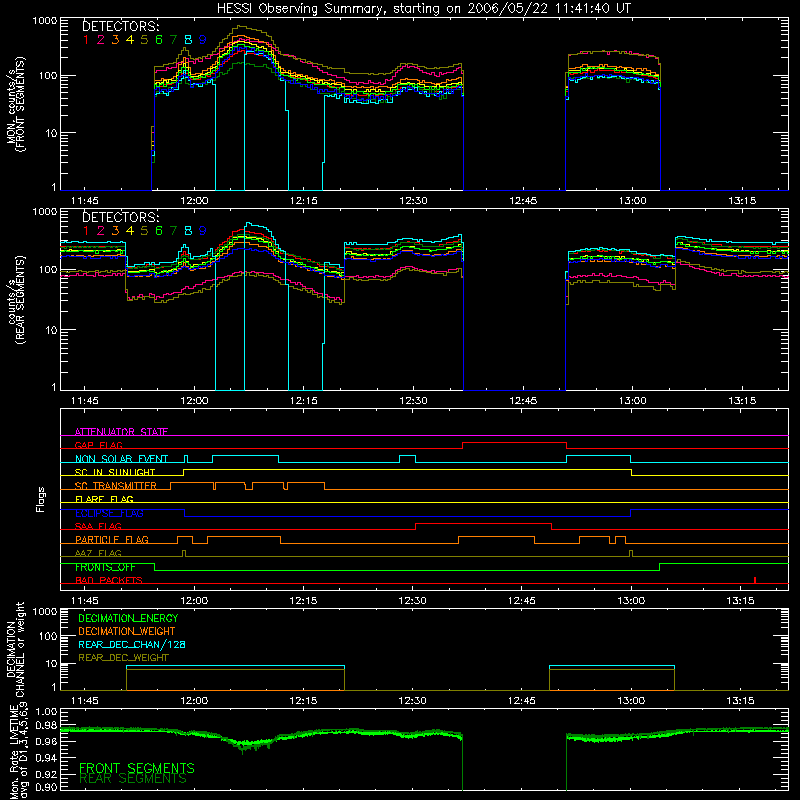Click detector number 9 in the front segments legend
This screenshot has height=800, width=800.
point(203,39)
